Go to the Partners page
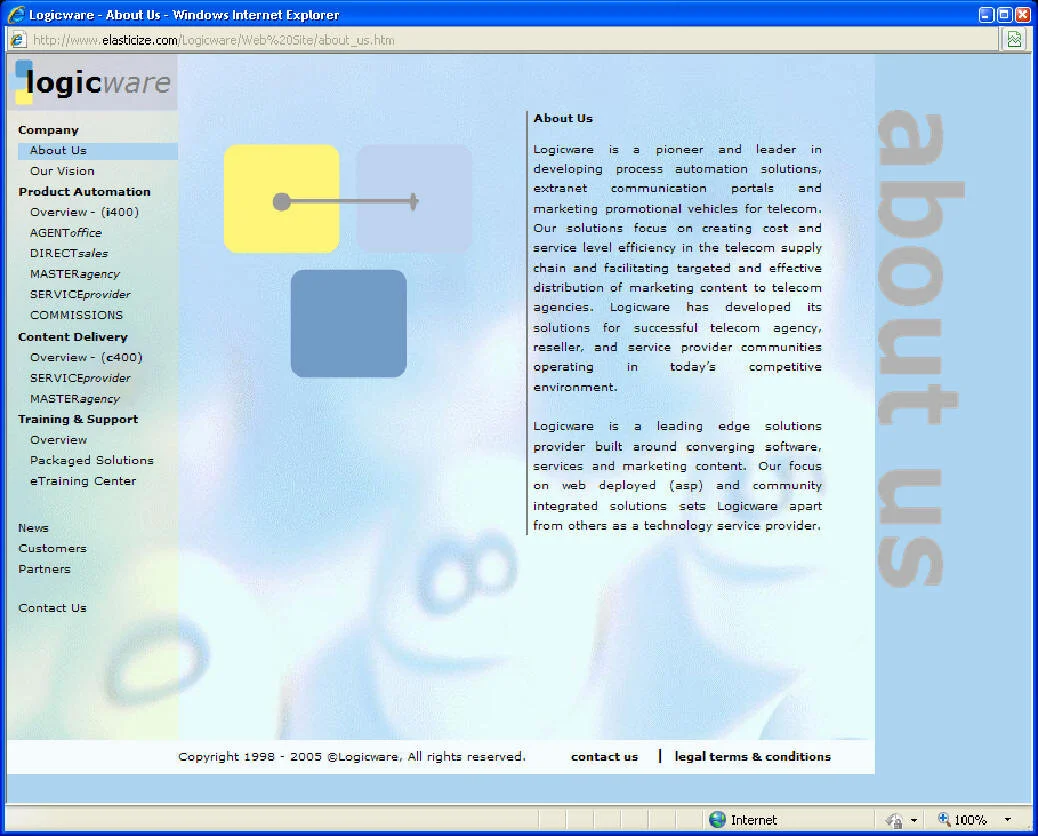Image resolution: width=1038 pixels, height=836 pixels. point(44,569)
